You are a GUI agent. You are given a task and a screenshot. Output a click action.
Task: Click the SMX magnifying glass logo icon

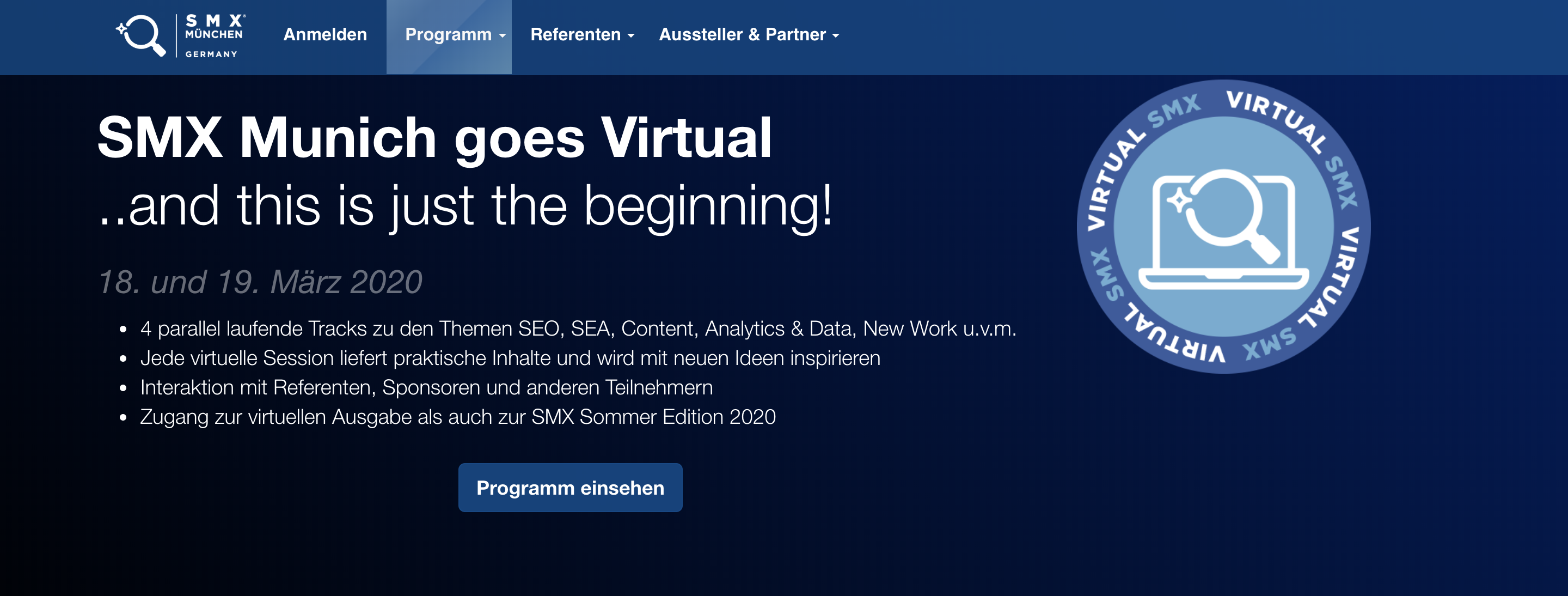point(141,35)
